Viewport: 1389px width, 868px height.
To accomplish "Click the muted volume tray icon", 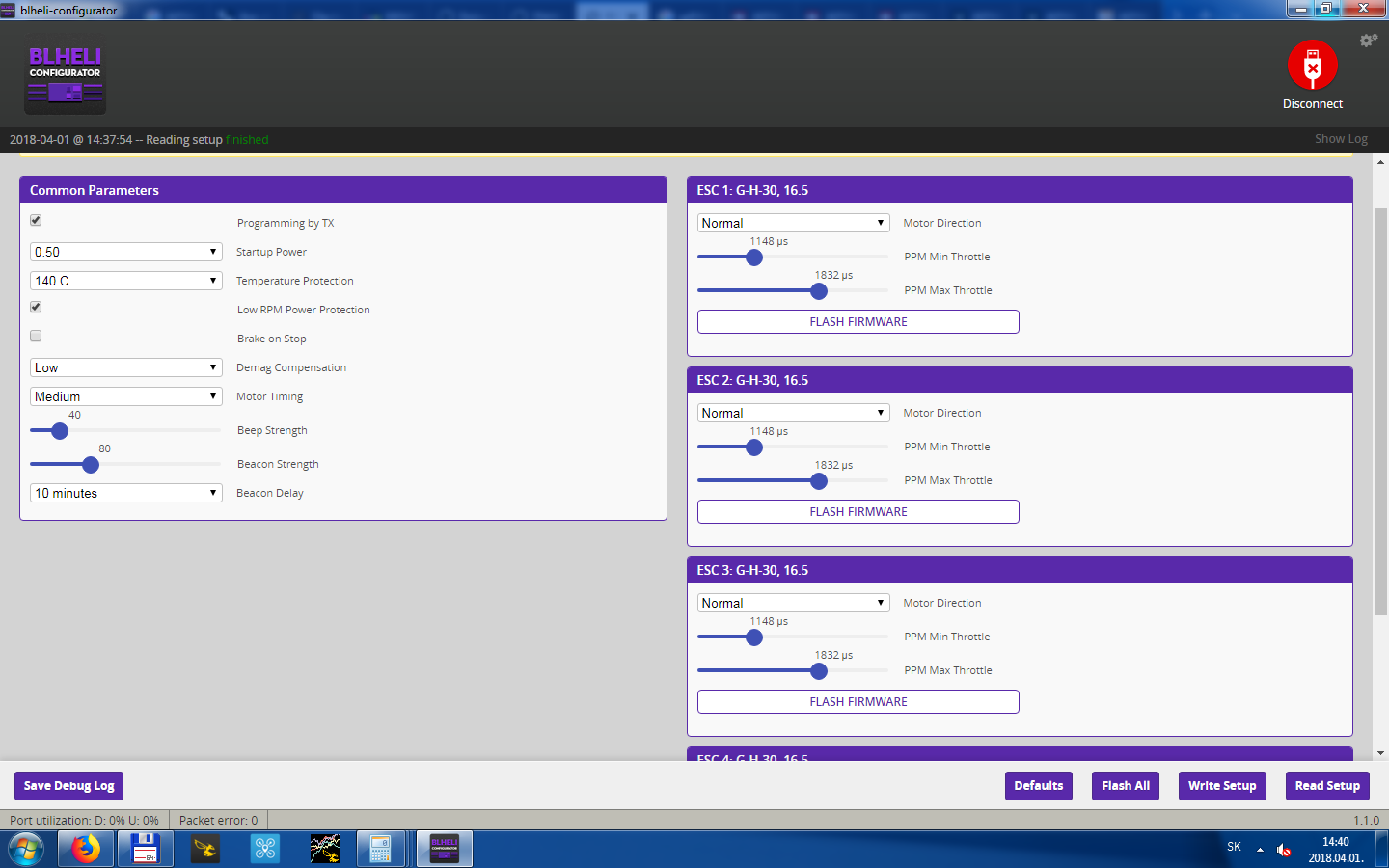I will click(1284, 850).
